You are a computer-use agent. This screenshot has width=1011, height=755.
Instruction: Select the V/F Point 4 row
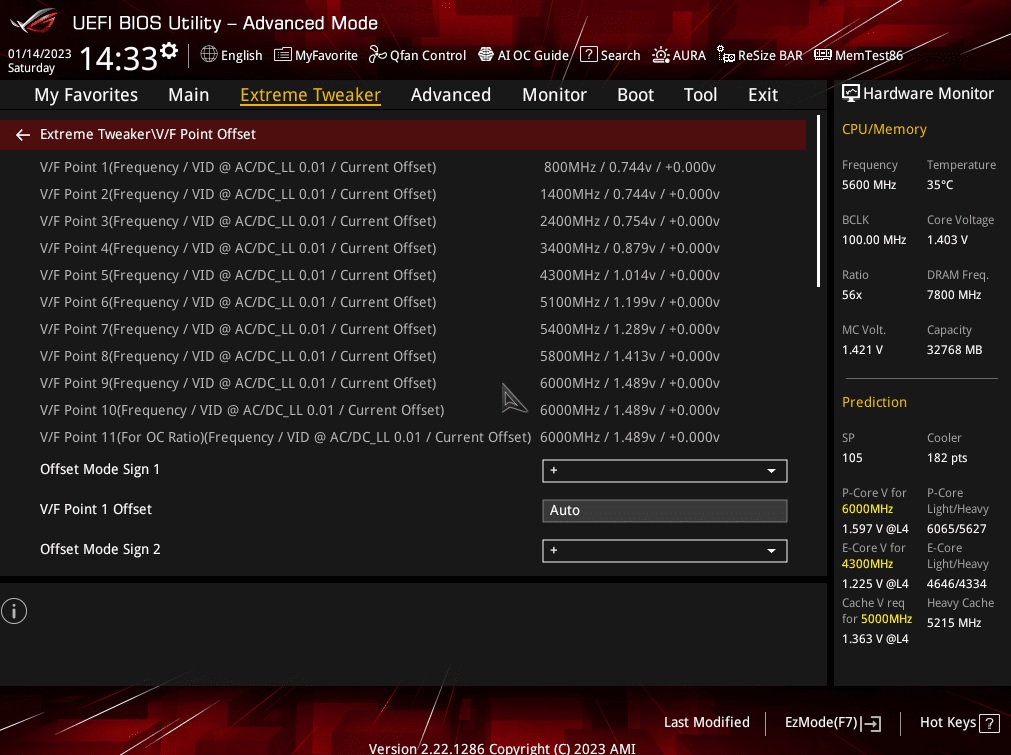coord(403,248)
